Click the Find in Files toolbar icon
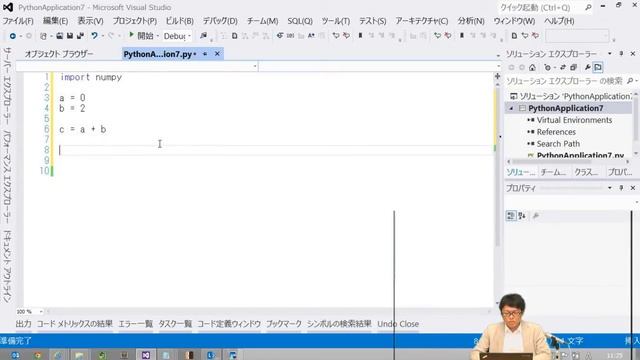Image resolution: width=640 pixels, height=360 pixels. point(203,36)
